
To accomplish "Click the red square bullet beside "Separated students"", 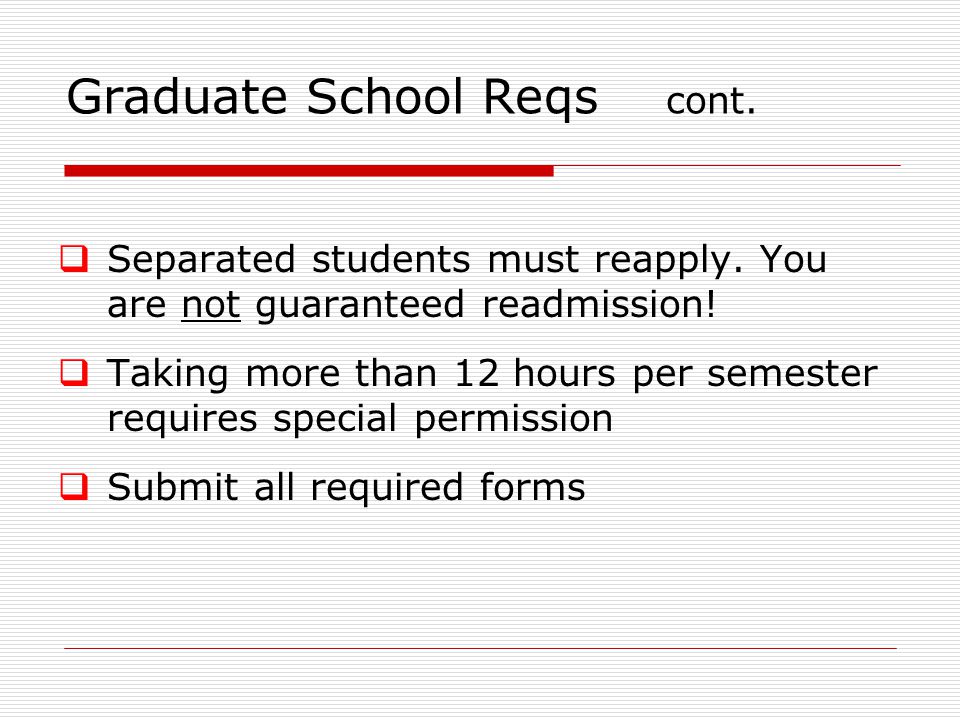I will [74, 258].
